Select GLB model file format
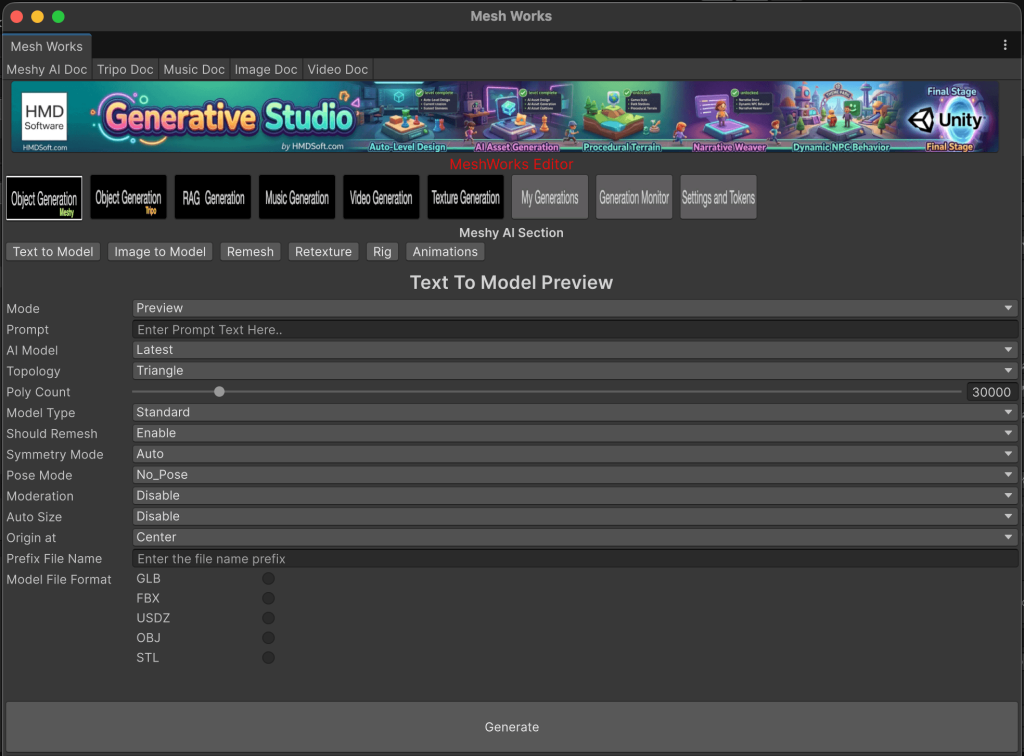 point(268,578)
